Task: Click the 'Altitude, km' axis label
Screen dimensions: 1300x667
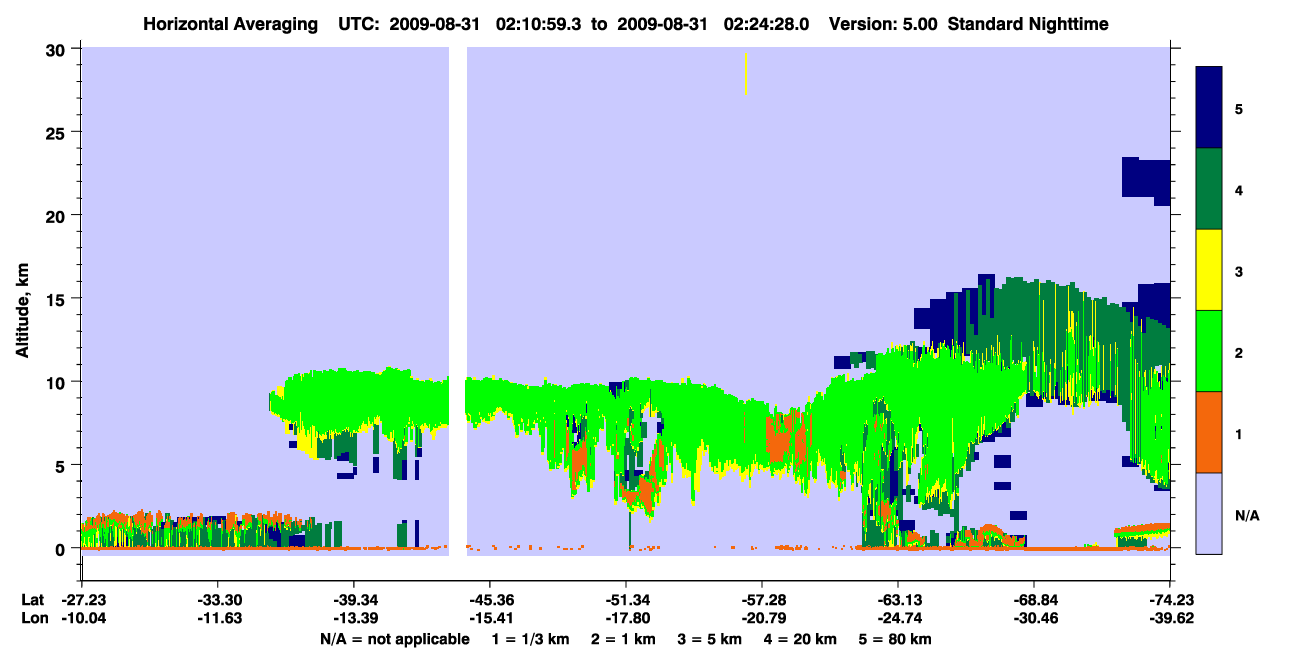Action: point(22,312)
